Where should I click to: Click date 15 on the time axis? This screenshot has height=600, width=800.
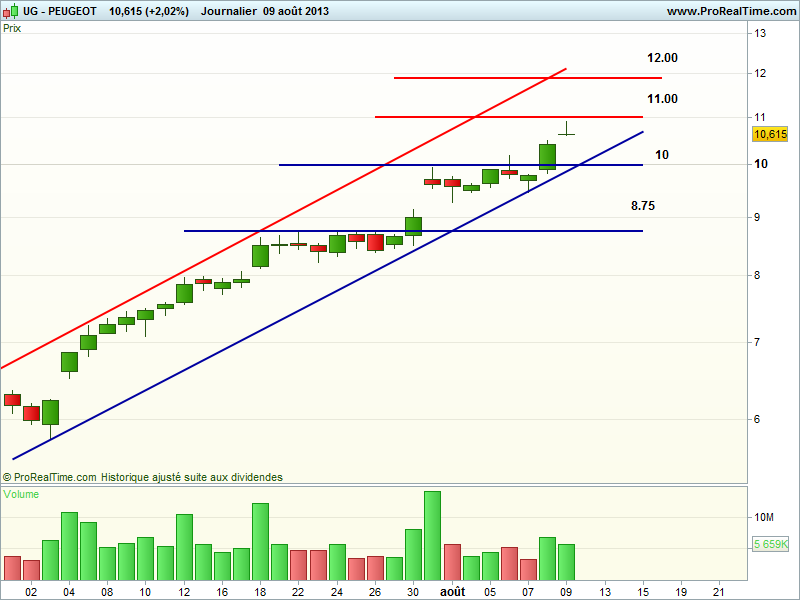coord(643,592)
